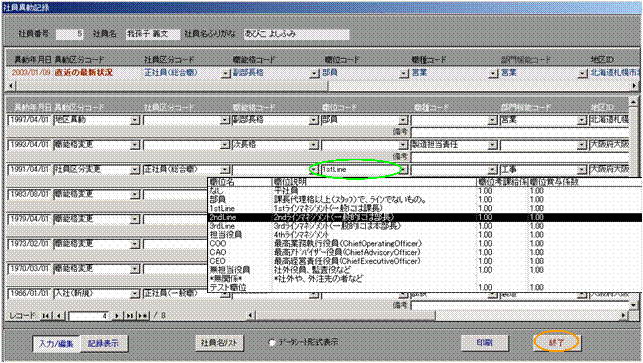Viewport: 643px width, 363px height.
Task: Choose 部員 from the open dropdown list
Action: coord(424,200)
